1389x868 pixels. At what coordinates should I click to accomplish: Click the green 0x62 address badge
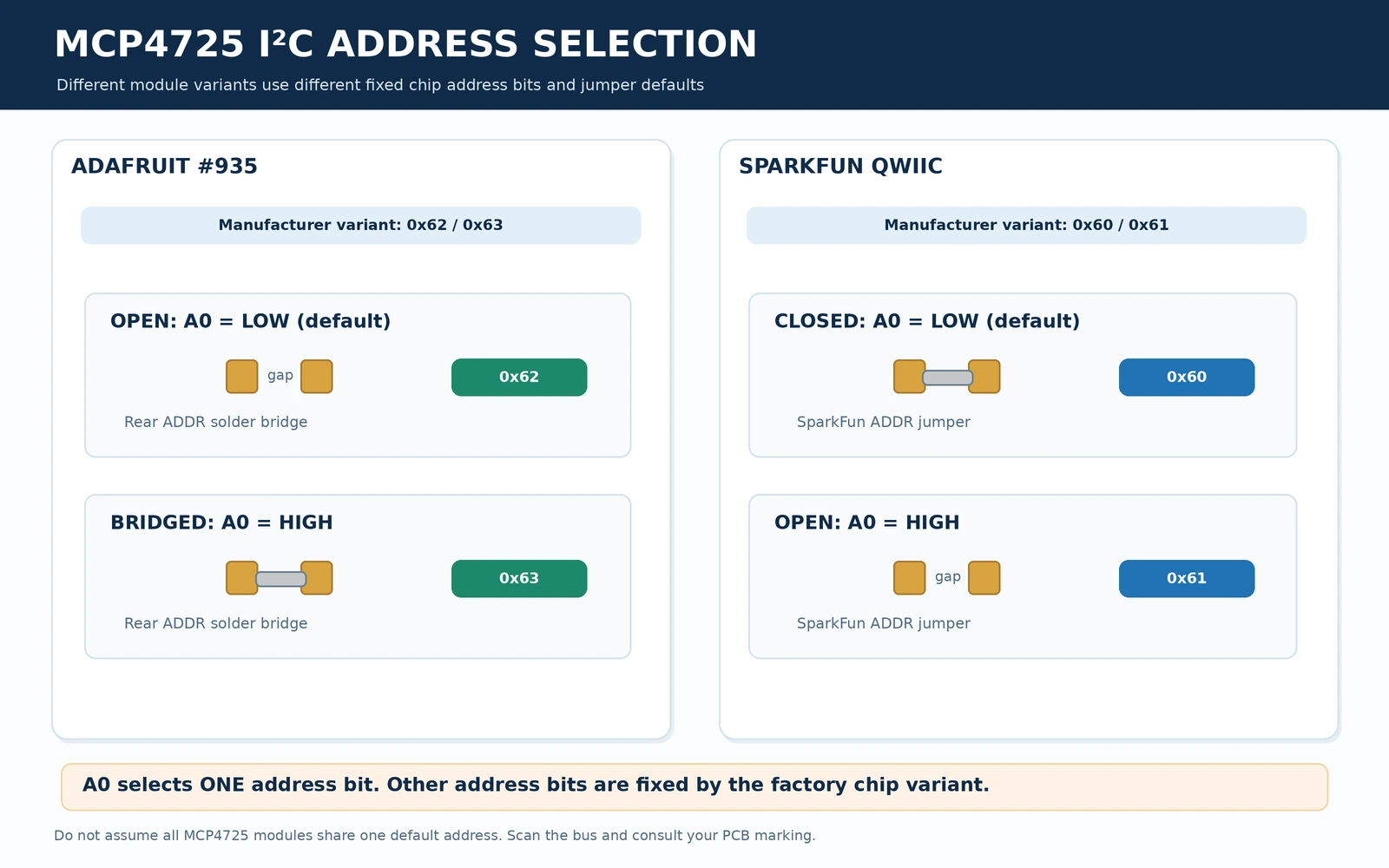tap(519, 377)
